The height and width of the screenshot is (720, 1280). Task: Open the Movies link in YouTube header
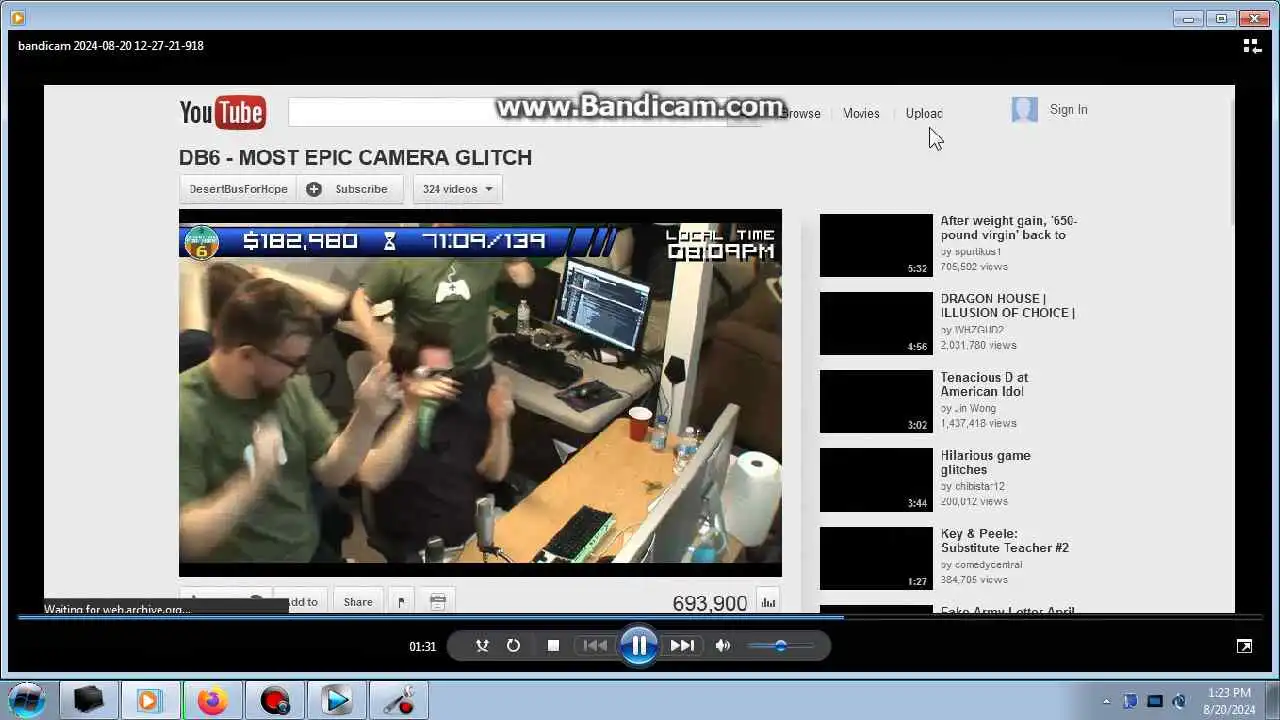861,114
